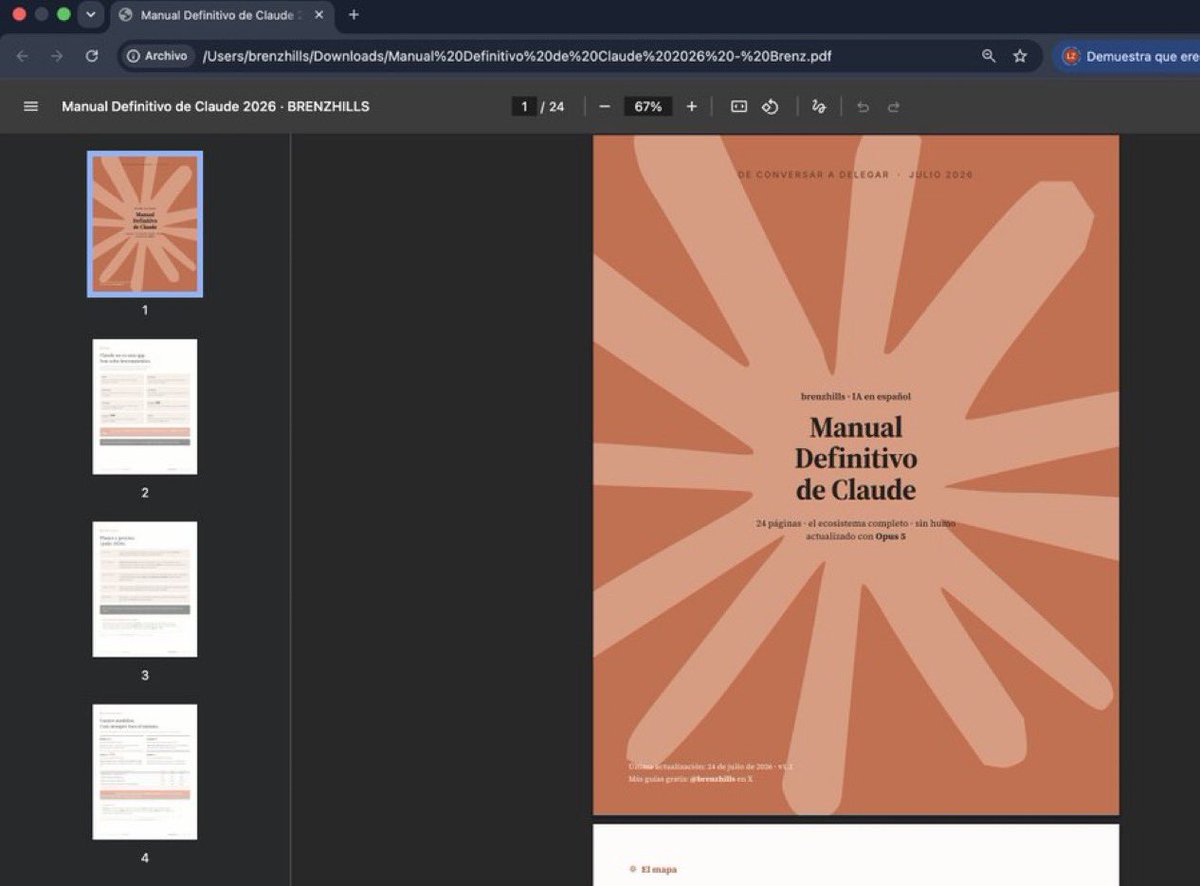
Task: Select page 3 thumbnail
Action: (x=145, y=589)
